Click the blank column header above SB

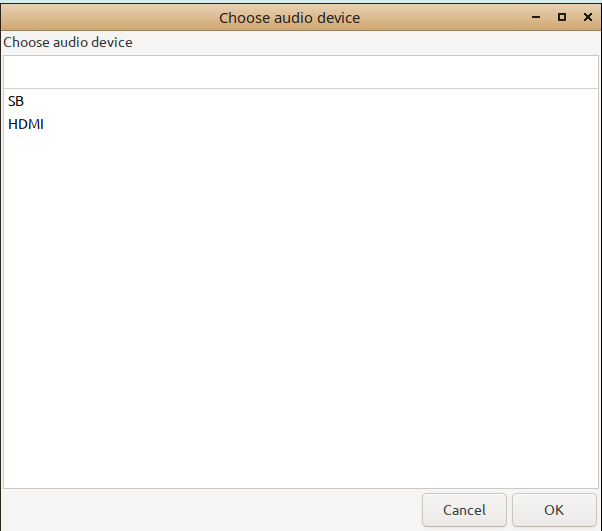pos(300,72)
